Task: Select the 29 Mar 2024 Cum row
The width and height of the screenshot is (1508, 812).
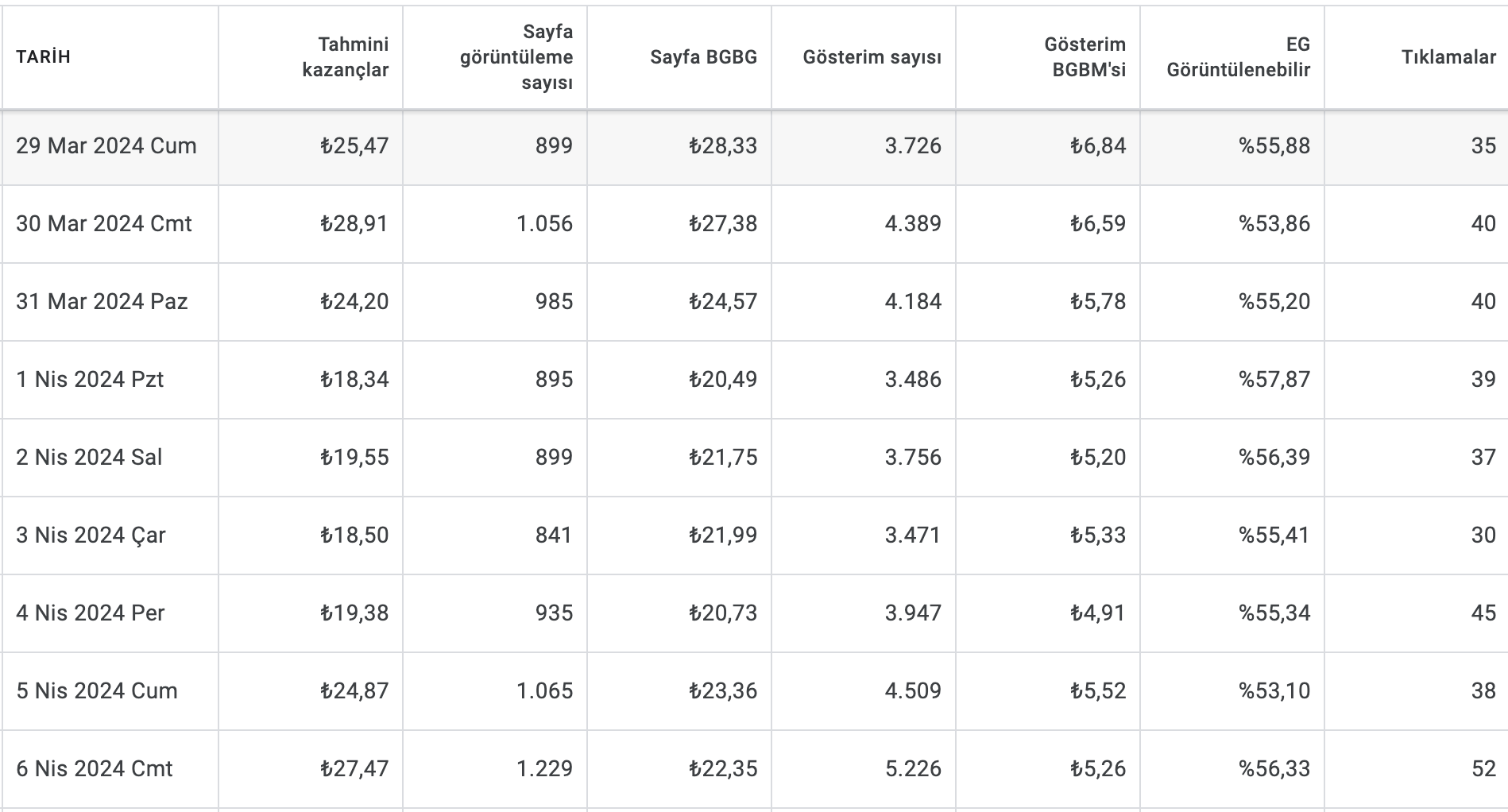Action: pyautogui.click(x=754, y=146)
